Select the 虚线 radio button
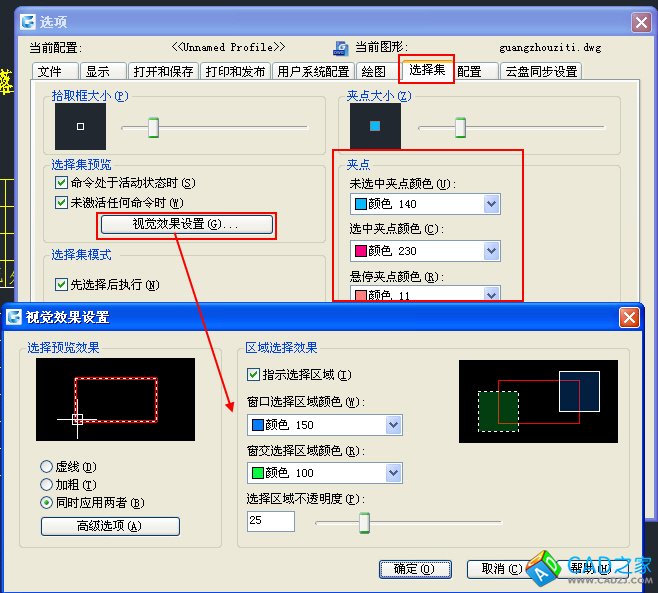 47,466
